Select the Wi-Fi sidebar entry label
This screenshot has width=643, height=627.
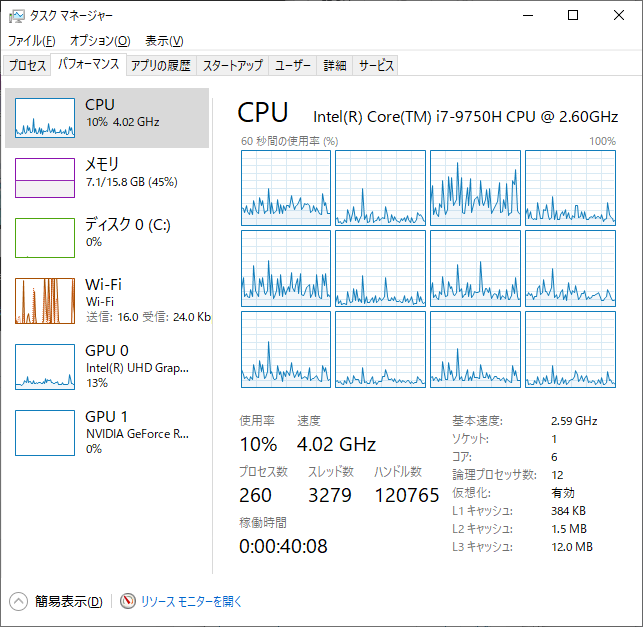point(103,285)
